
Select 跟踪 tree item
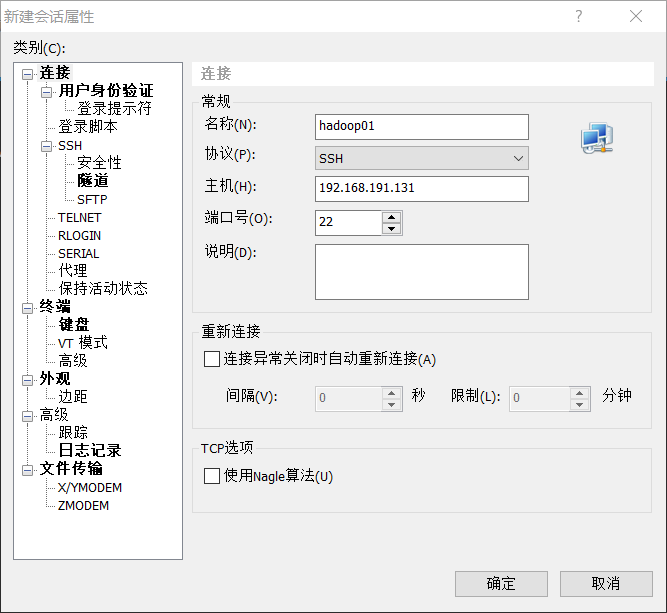tap(73, 432)
